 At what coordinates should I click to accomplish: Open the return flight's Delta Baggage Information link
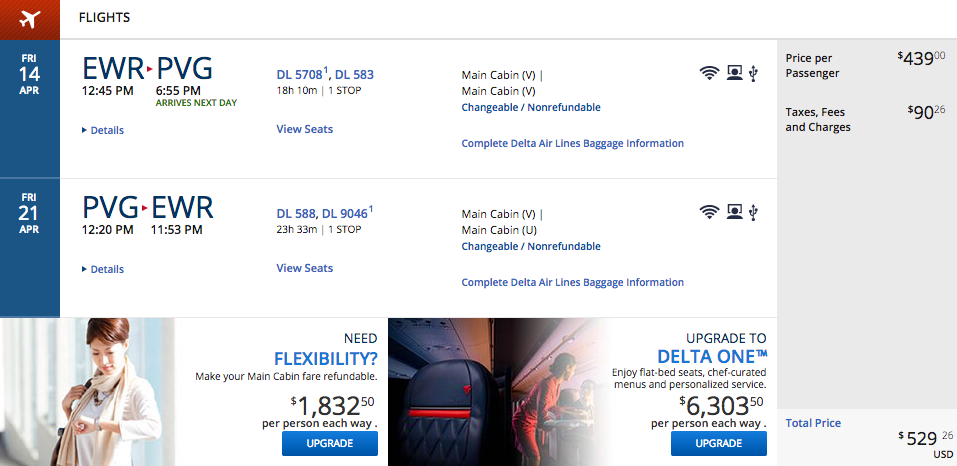[572, 282]
